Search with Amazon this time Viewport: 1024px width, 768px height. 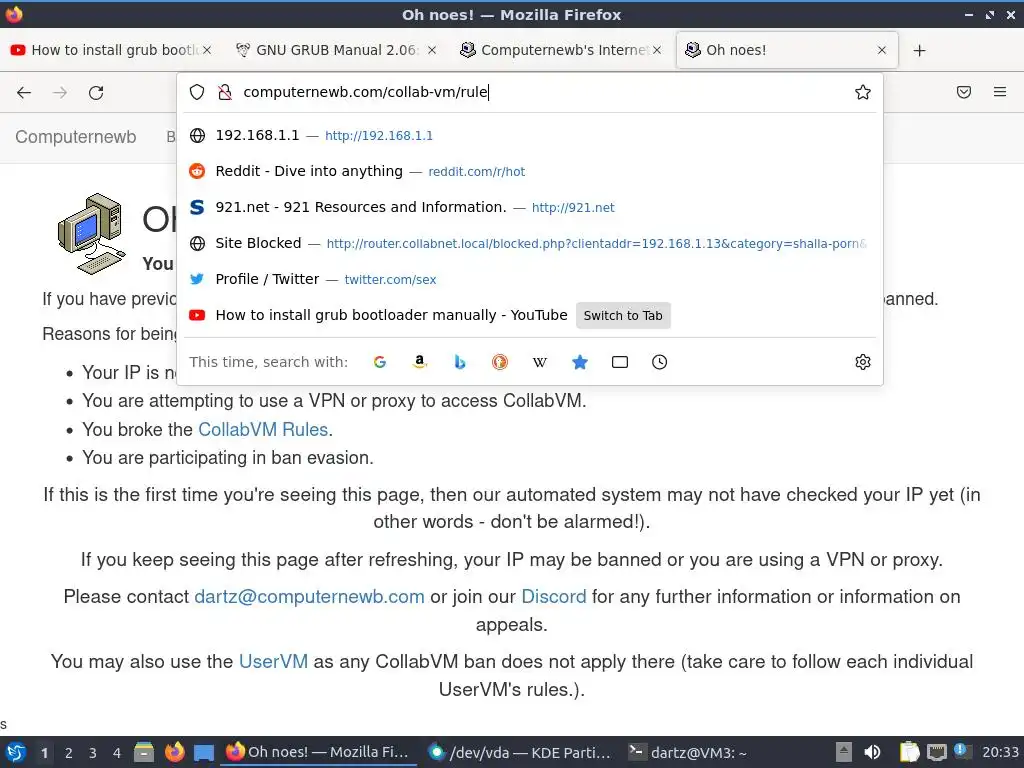coord(420,362)
